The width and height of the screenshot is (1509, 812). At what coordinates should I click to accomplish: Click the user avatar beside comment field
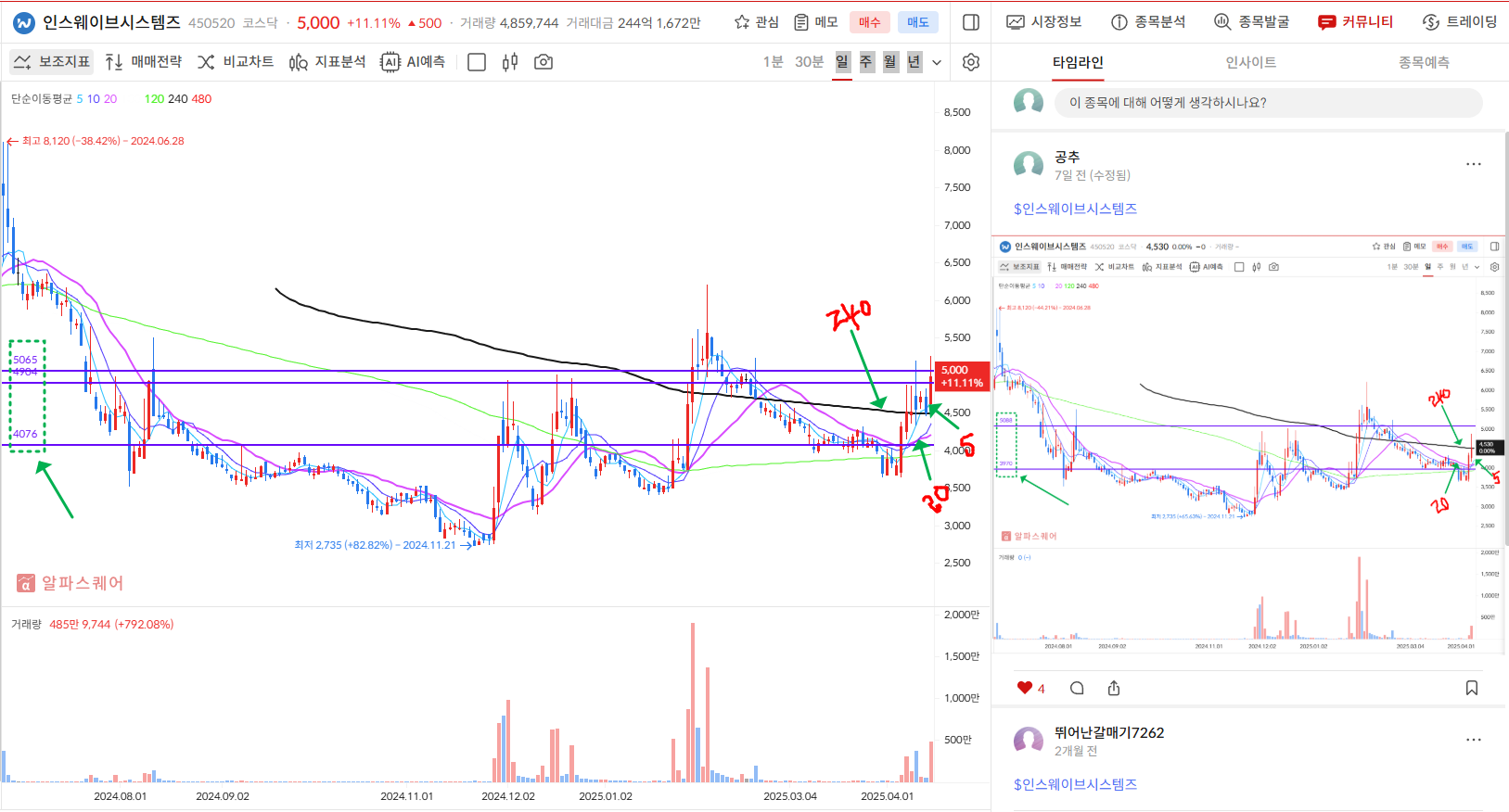[x=1029, y=103]
